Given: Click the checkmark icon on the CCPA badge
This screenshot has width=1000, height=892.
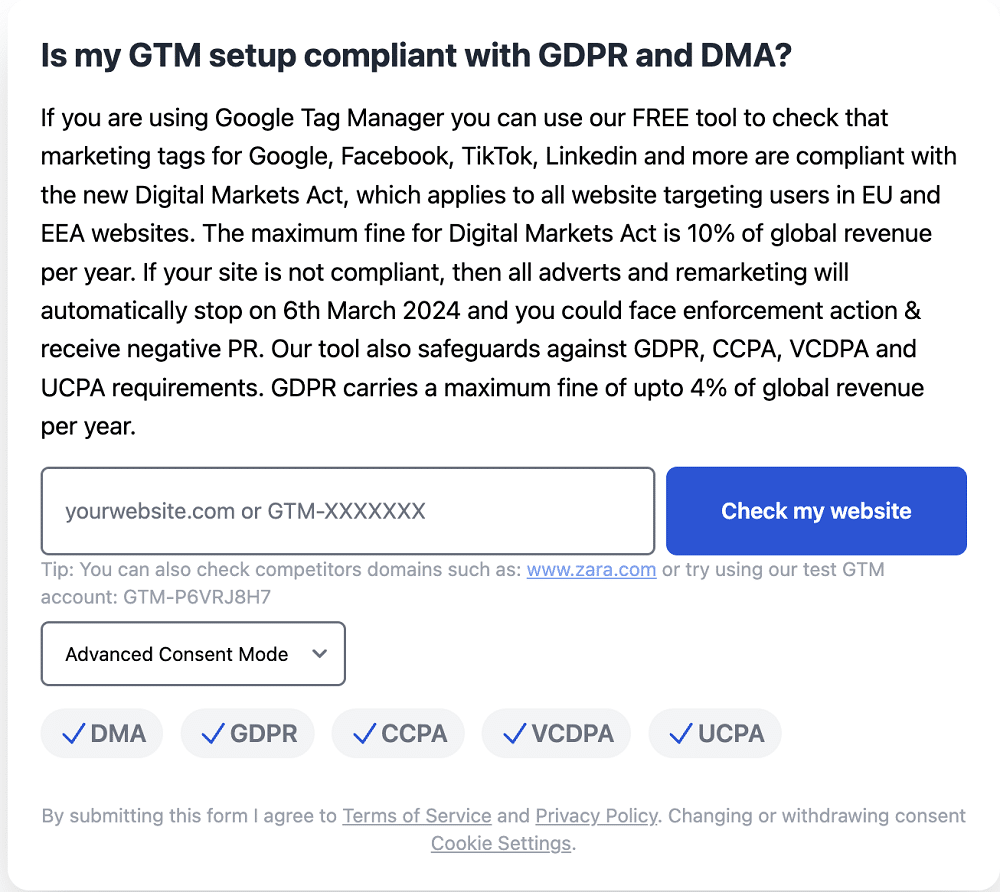Looking at the screenshot, I should [x=363, y=733].
